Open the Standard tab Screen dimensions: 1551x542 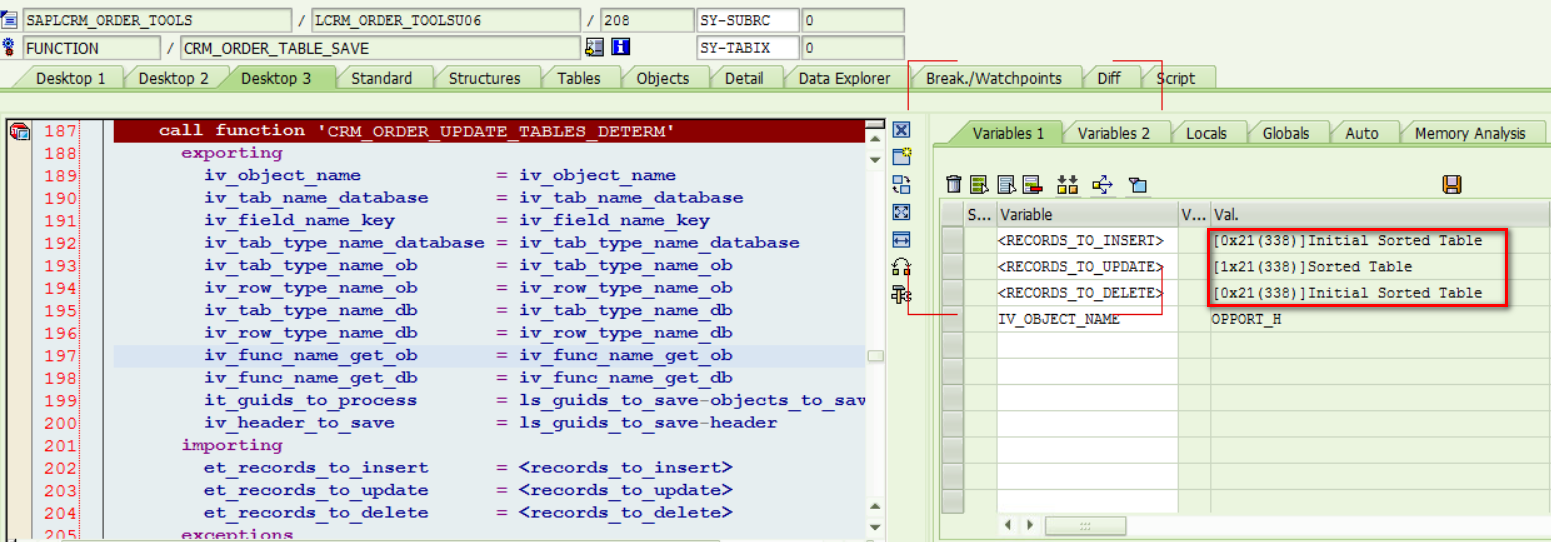click(x=381, y=78)
